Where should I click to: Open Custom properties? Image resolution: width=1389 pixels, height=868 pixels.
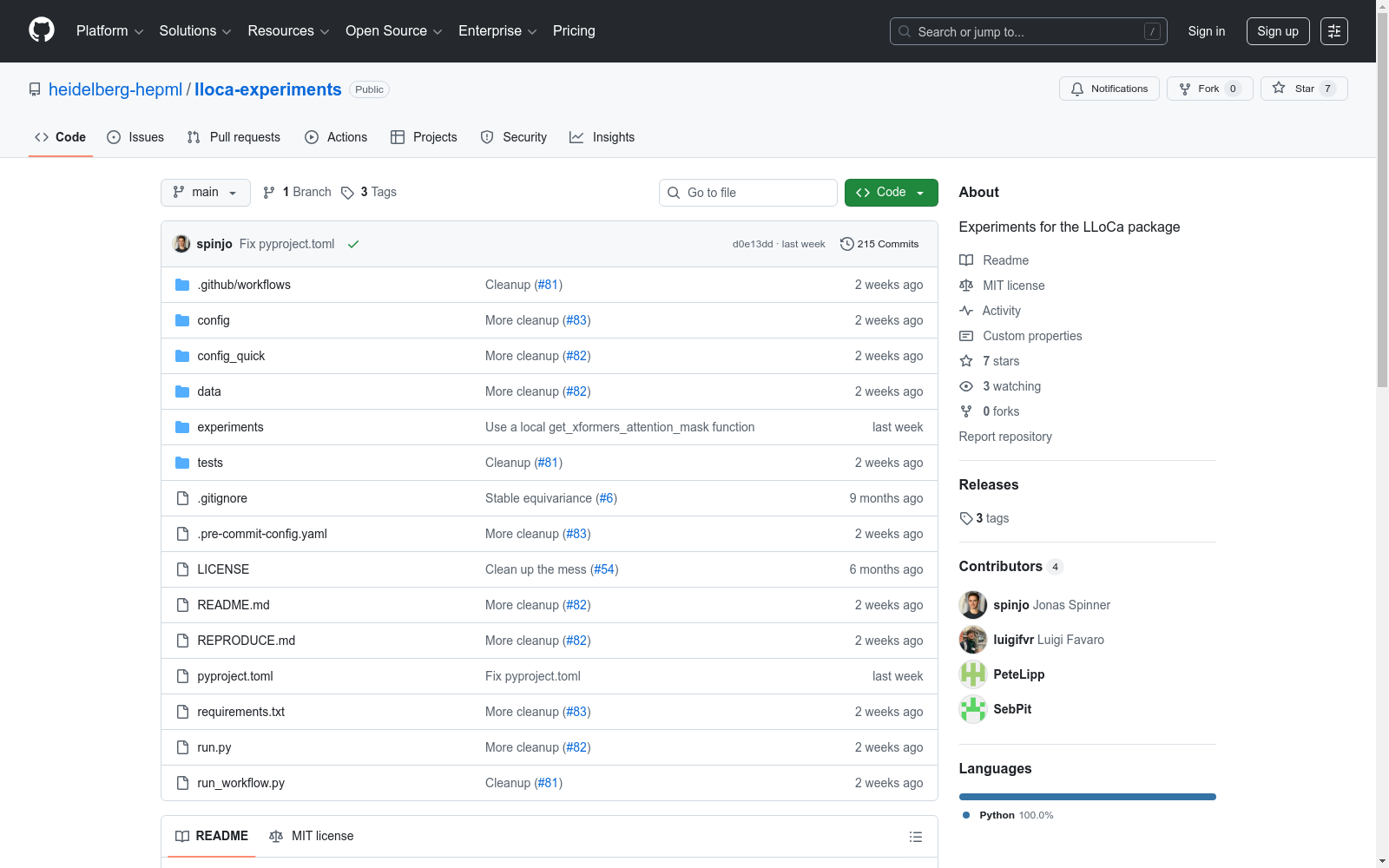(1021, 336)
